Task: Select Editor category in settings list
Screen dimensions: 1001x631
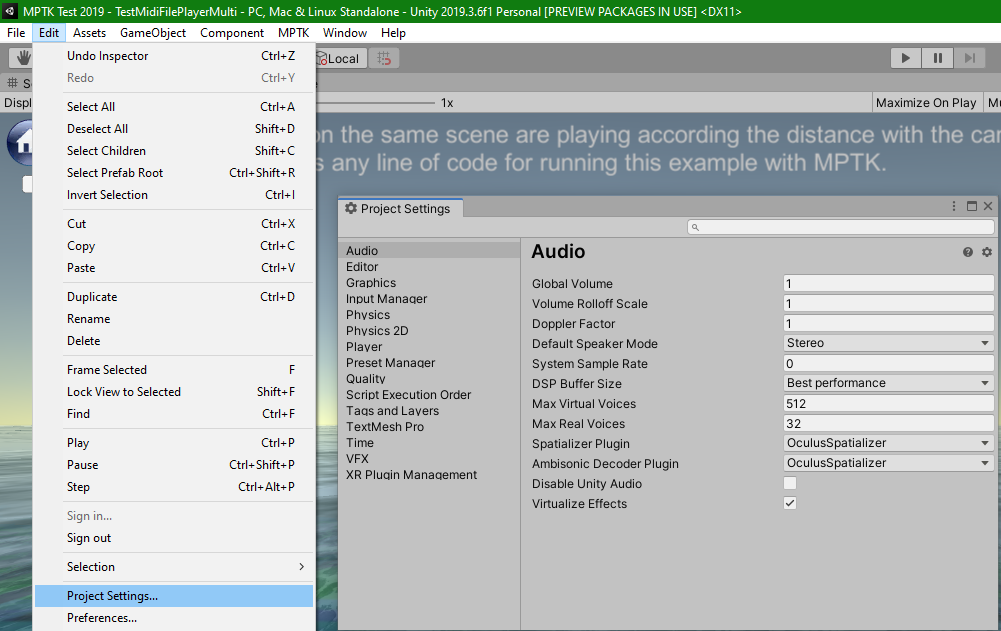Action: (x=430, y=267)
